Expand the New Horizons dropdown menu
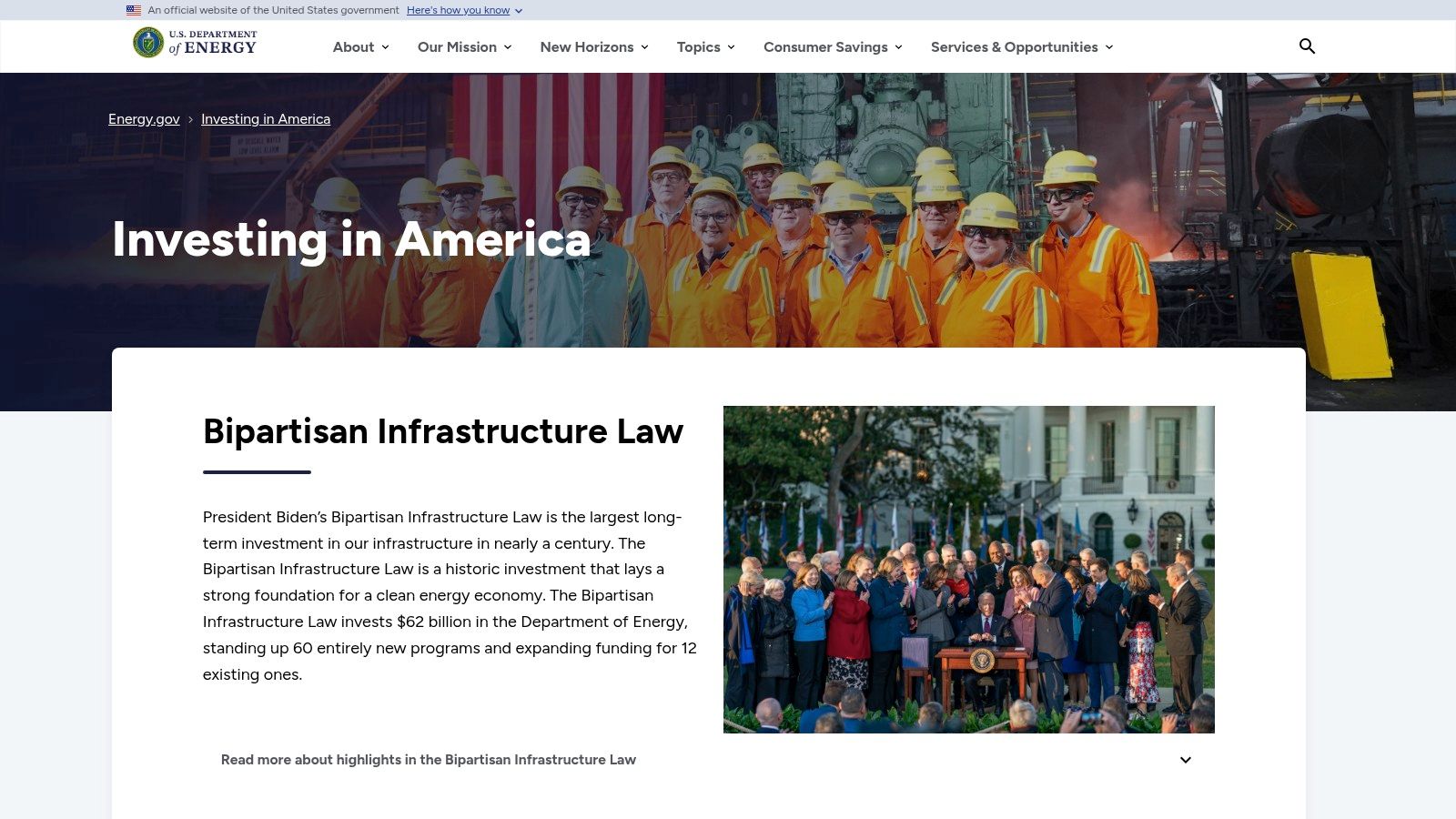The height and width of the screenshot is (819, 1456). (593, 47)
